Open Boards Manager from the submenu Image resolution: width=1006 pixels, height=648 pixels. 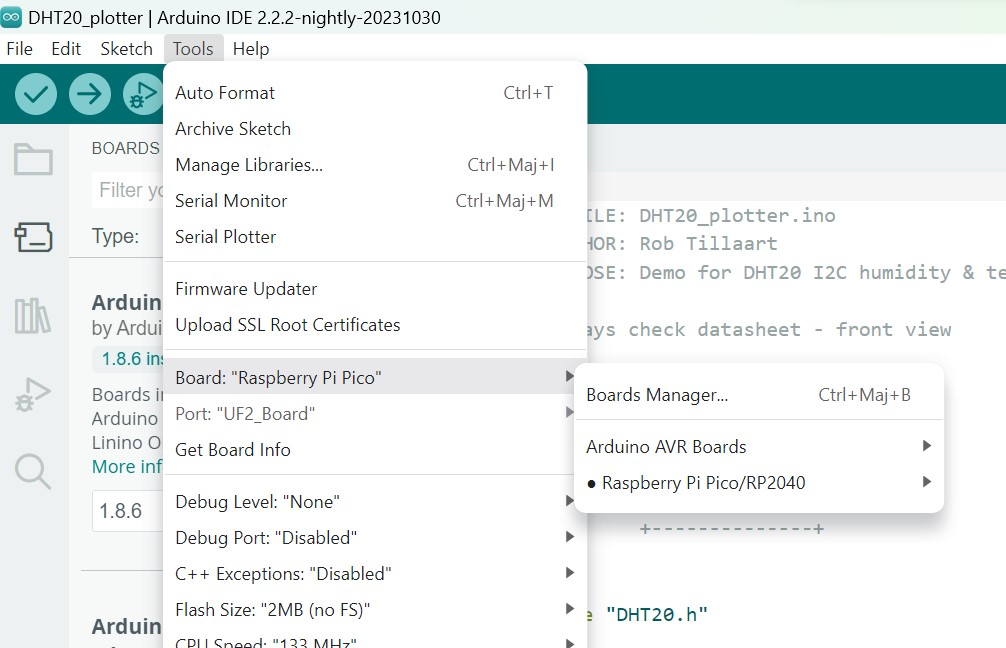pos(759,395)
